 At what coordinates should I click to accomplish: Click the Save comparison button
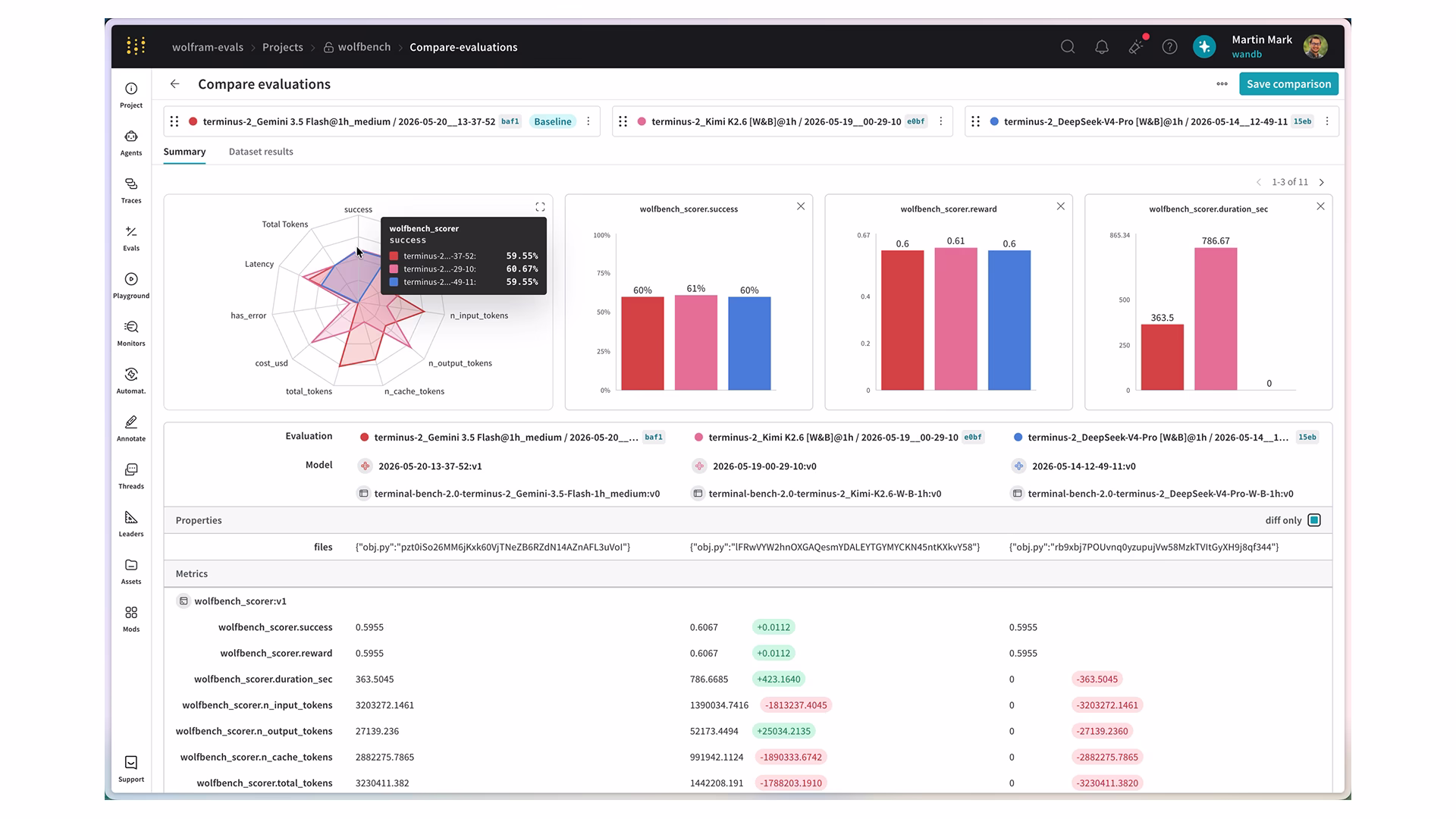[1288, 84]
